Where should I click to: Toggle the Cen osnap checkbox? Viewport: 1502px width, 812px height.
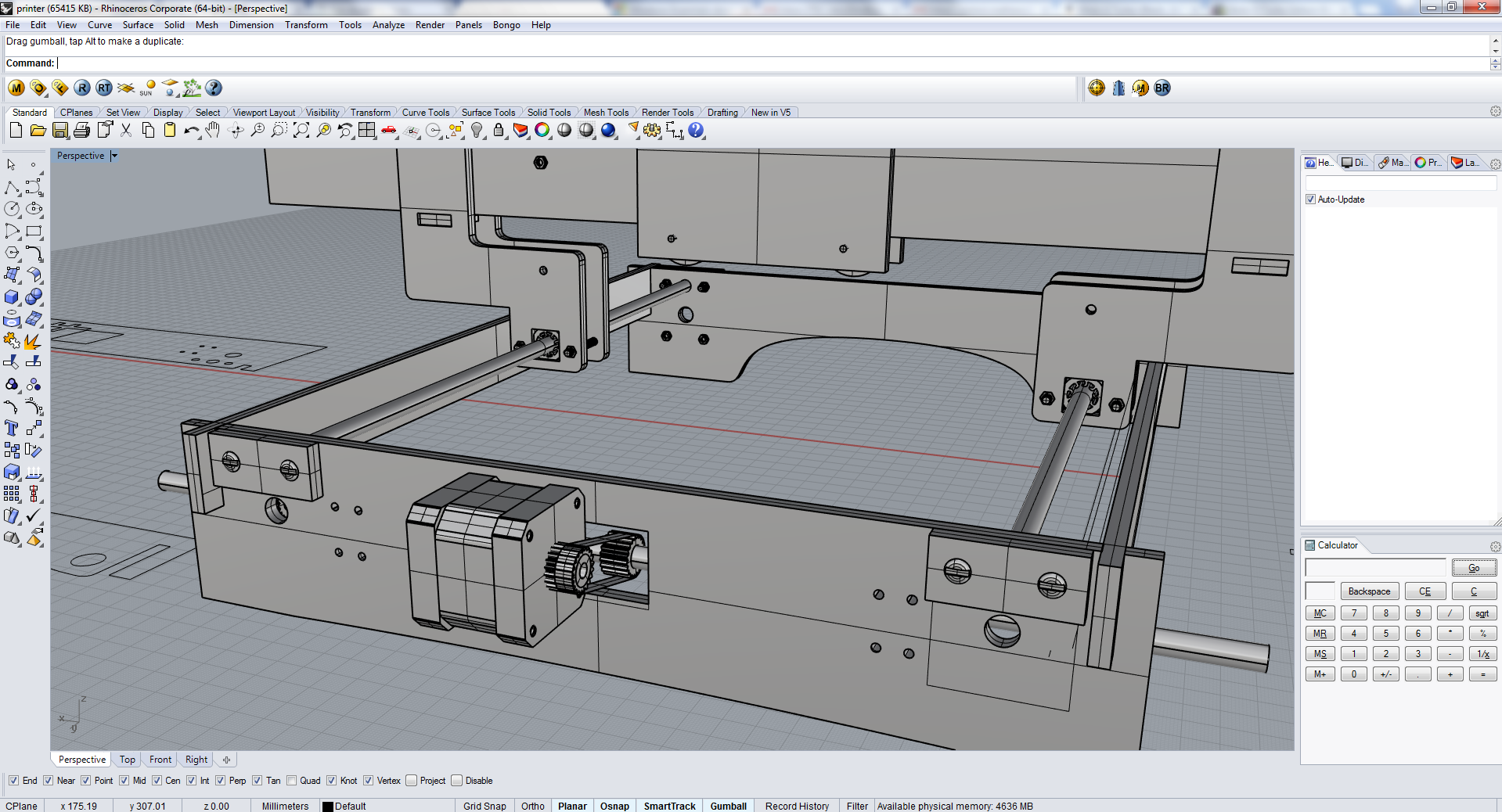pyautogui.click(x=157, y=781)
